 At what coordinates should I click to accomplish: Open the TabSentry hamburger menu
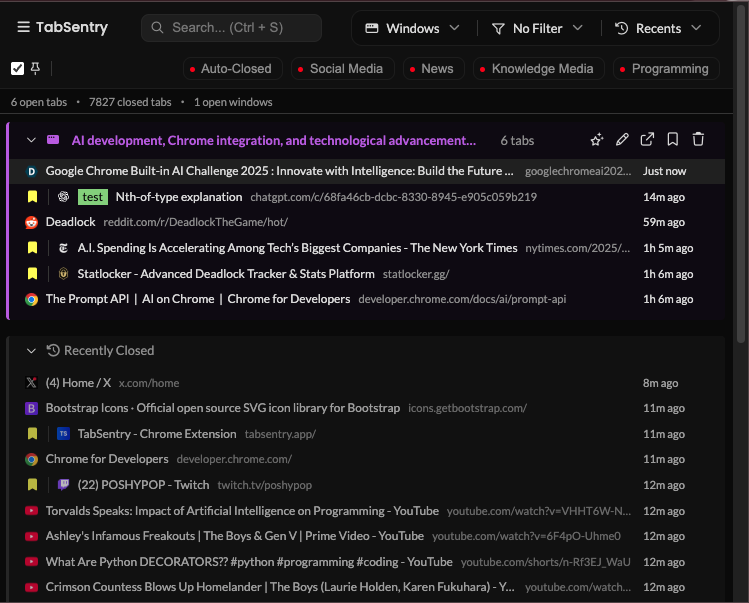(x=23, y=27)
